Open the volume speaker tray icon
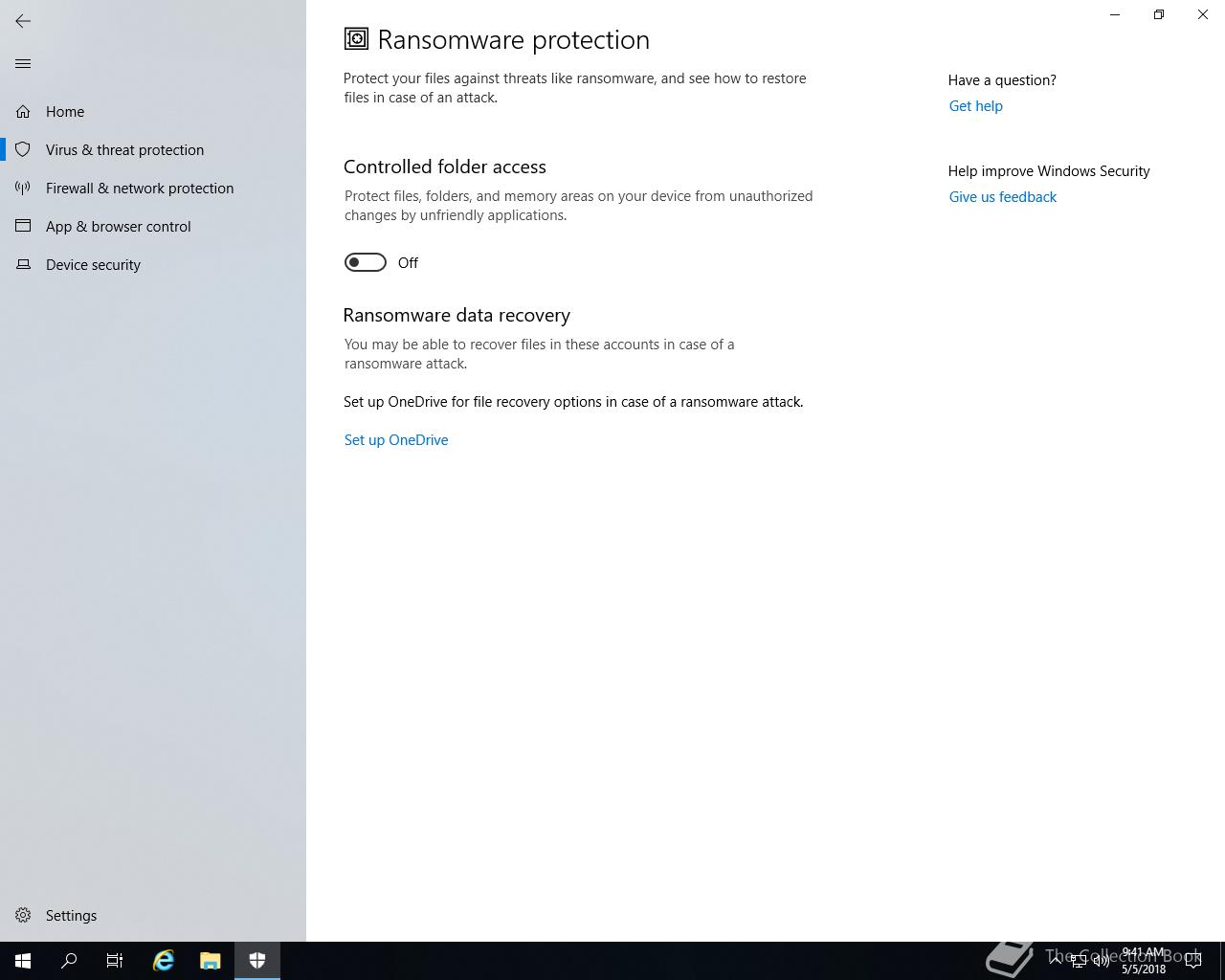This screenshot has width=1225, height=980. pos(1101,961)
